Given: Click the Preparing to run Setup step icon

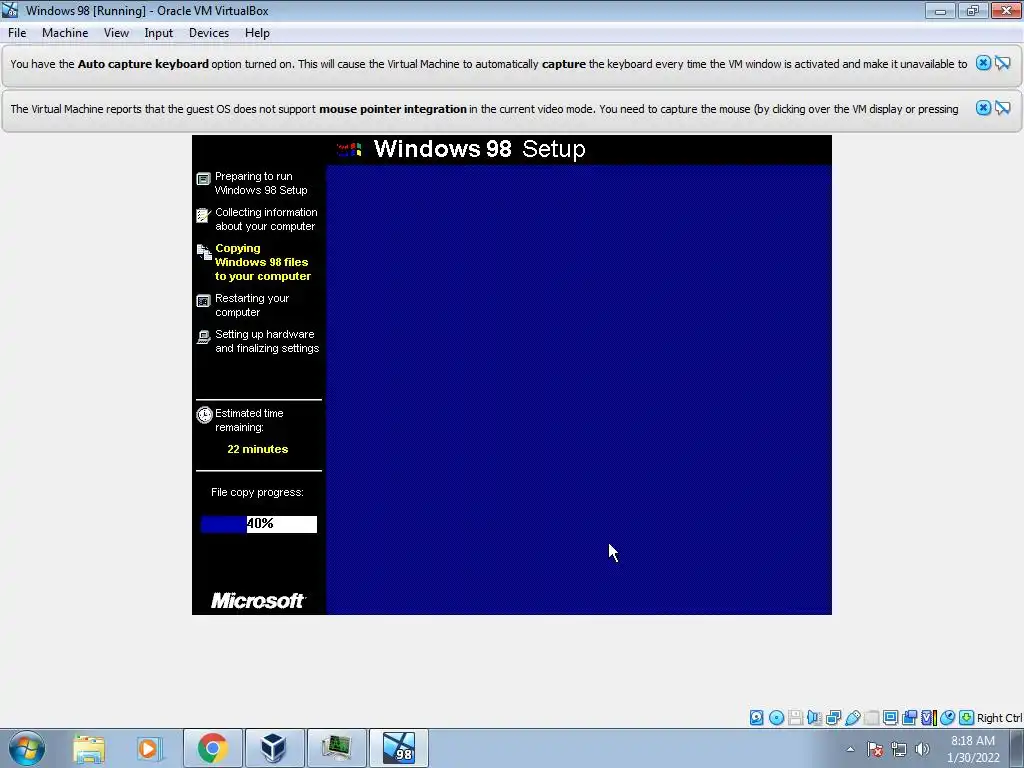Looking at the screenshot, I should [203, 178].
